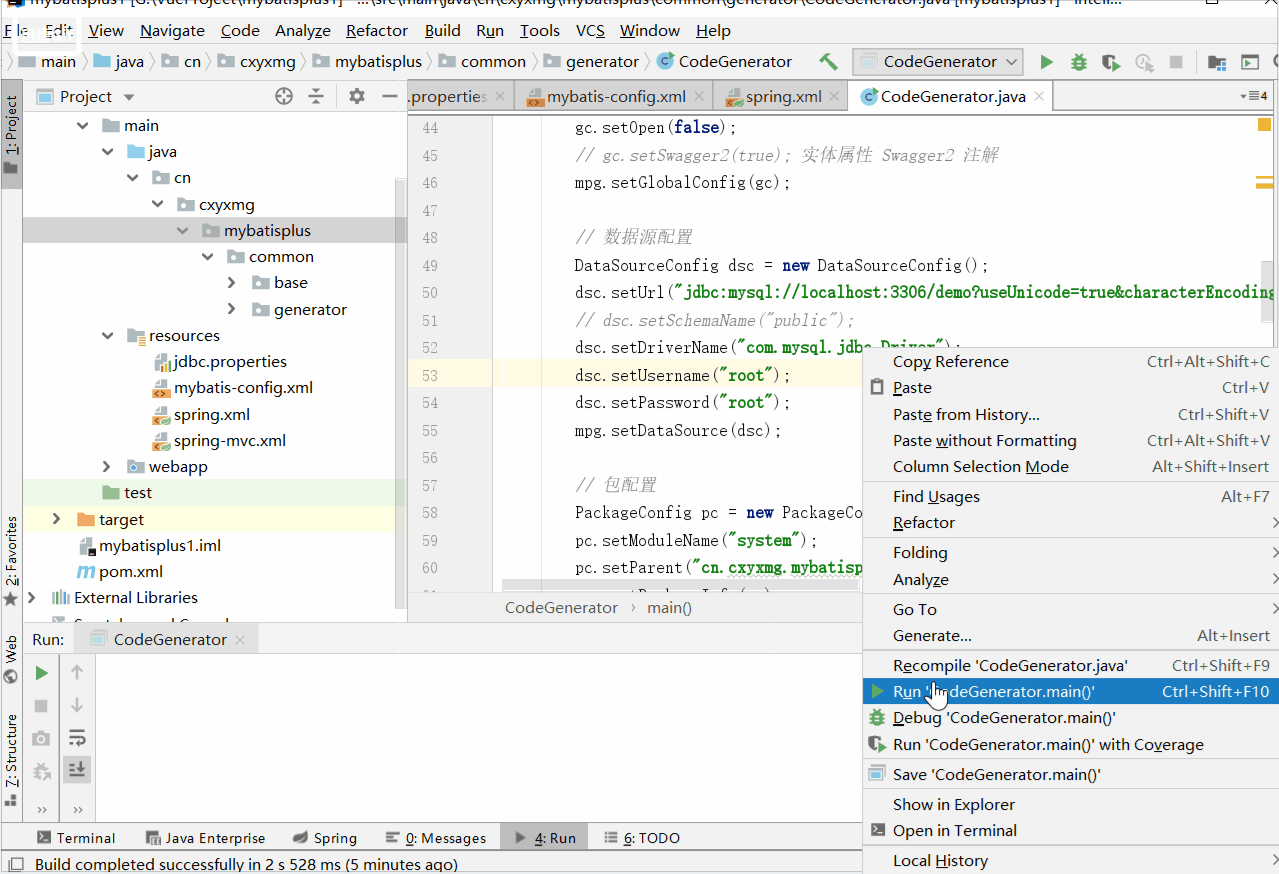The width and height of the screenshot is (1279, 874).
Task: Click the down stack trace arrow
Action: click(77, 706)
